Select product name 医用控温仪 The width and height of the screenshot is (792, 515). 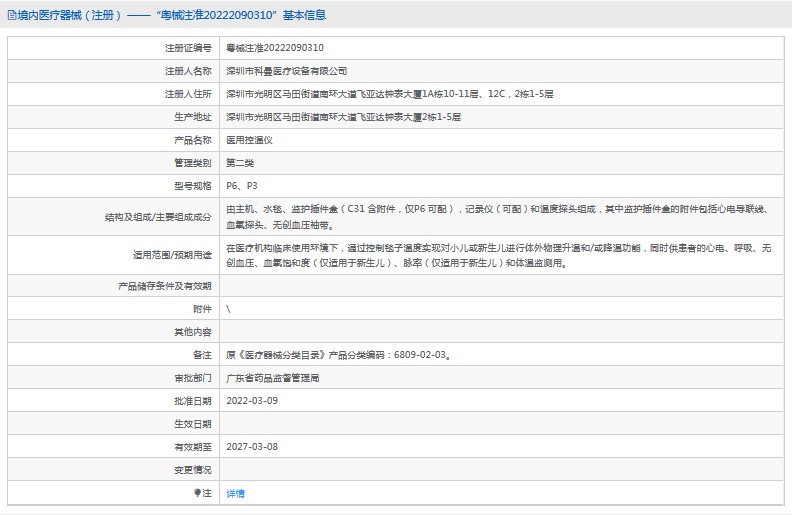pos(250,140)
